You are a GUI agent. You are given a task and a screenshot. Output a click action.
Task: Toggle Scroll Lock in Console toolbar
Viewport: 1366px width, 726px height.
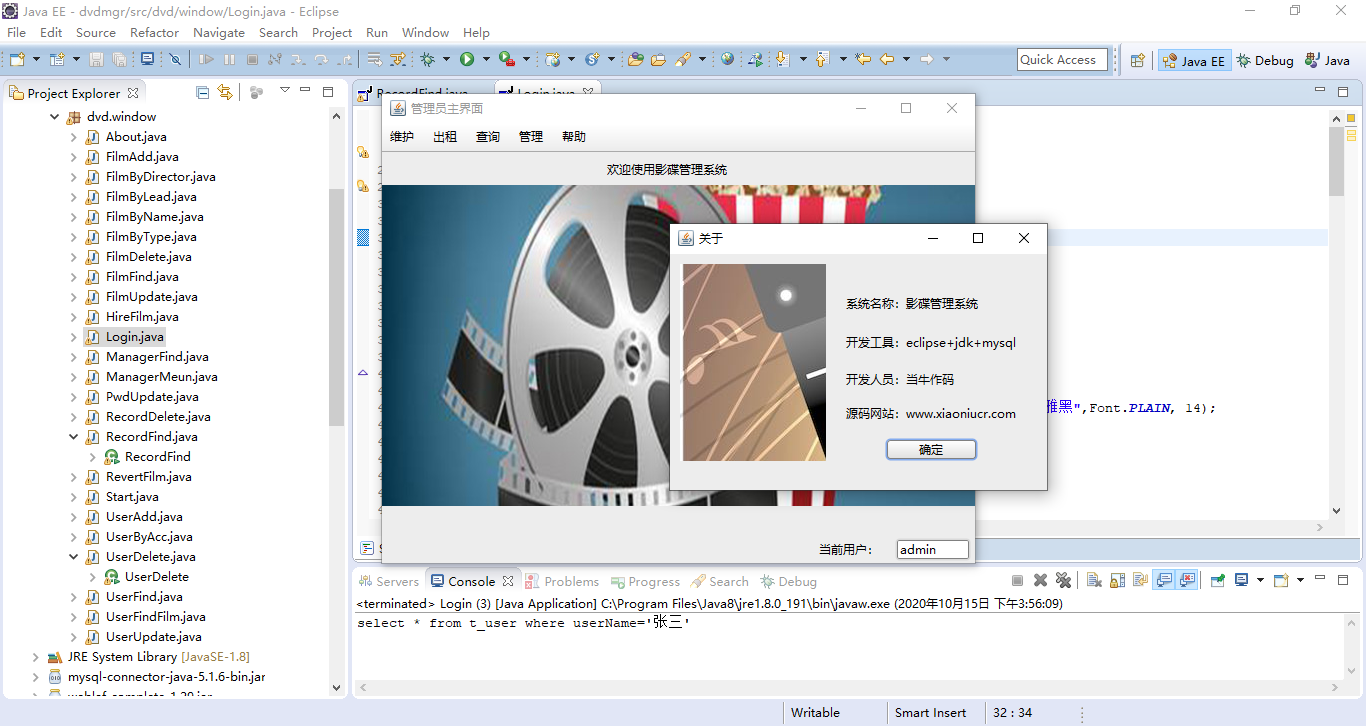1117,580
